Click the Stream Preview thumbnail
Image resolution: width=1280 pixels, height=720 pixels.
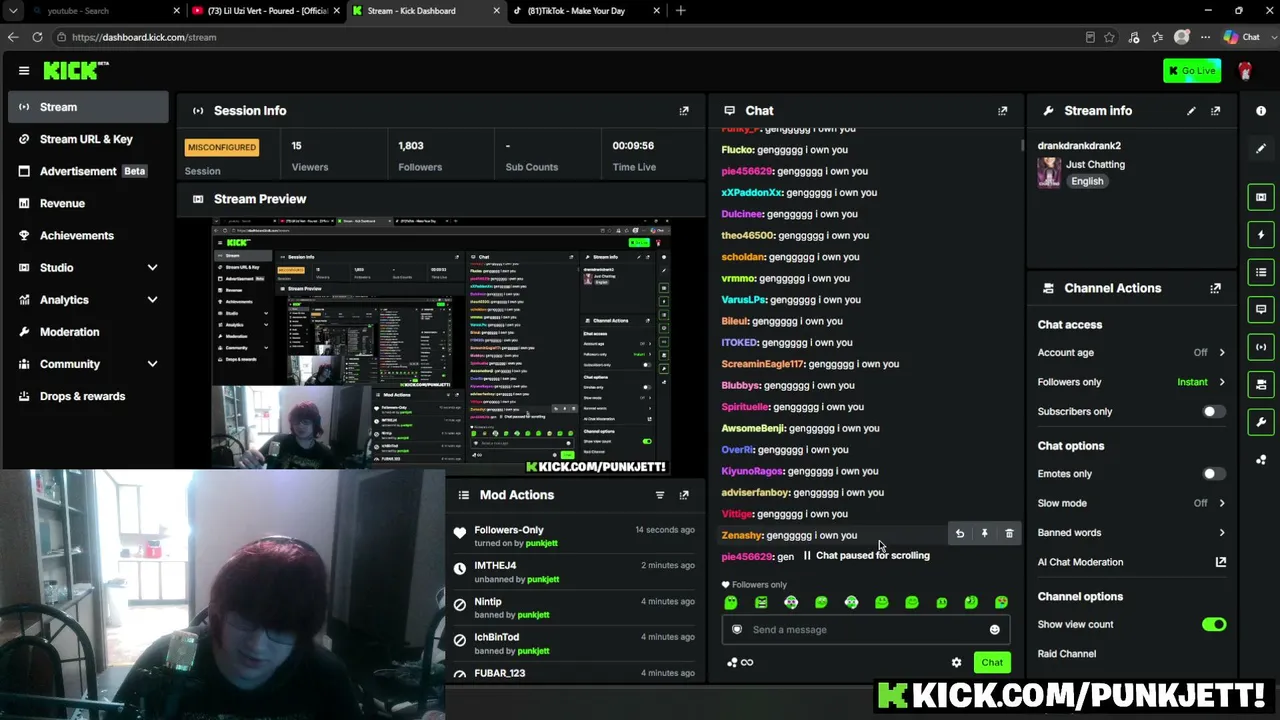pos(440,345)
